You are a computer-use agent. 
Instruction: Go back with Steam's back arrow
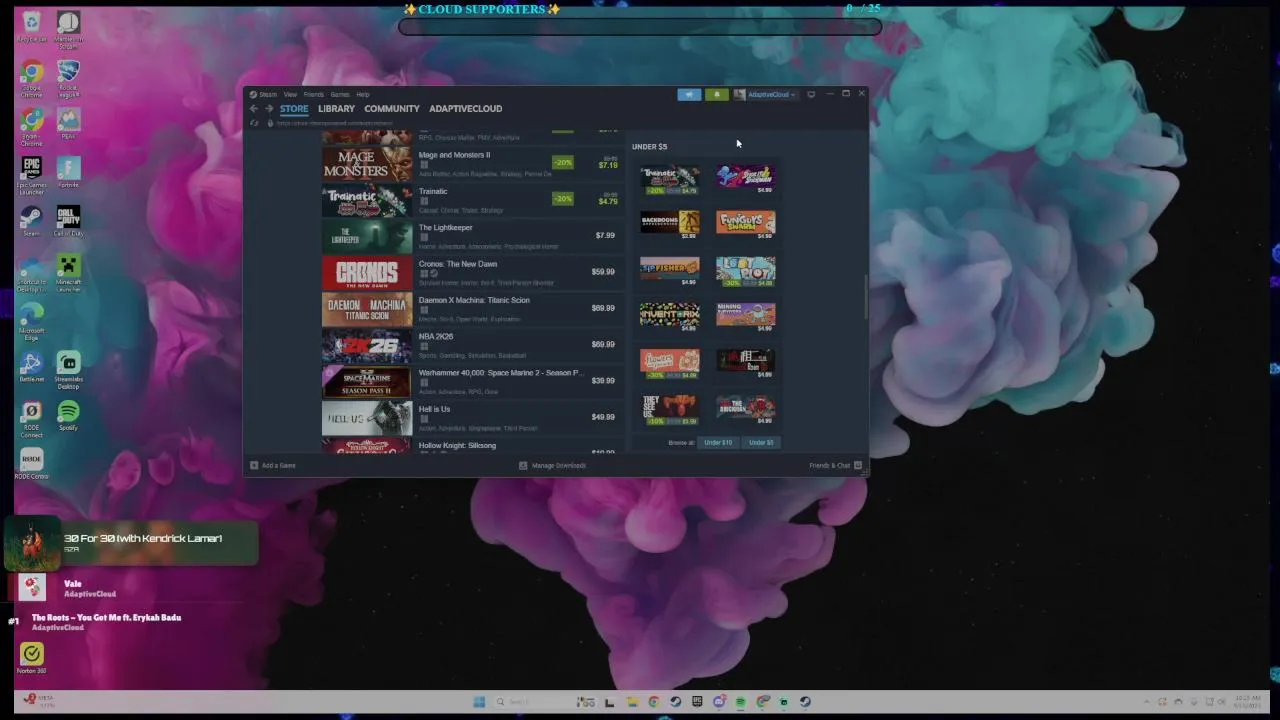[254, 109]
